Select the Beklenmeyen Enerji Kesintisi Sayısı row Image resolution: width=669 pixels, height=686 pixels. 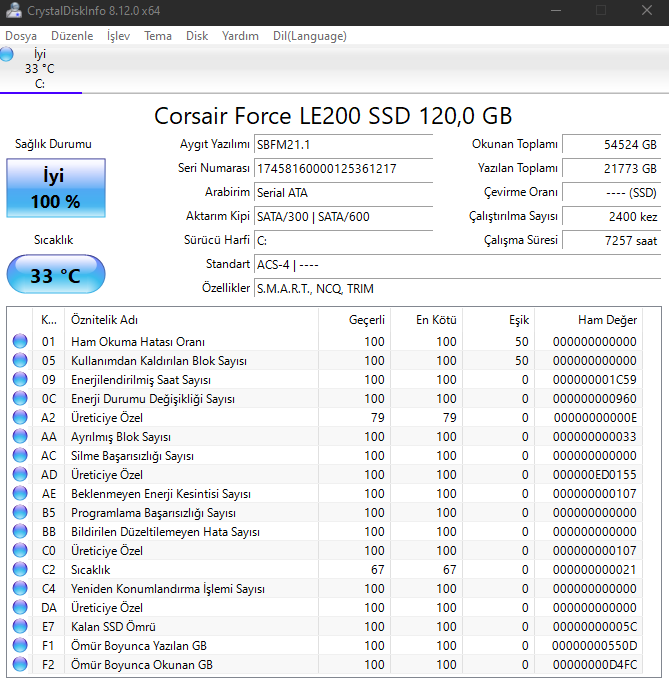(325, 494)
